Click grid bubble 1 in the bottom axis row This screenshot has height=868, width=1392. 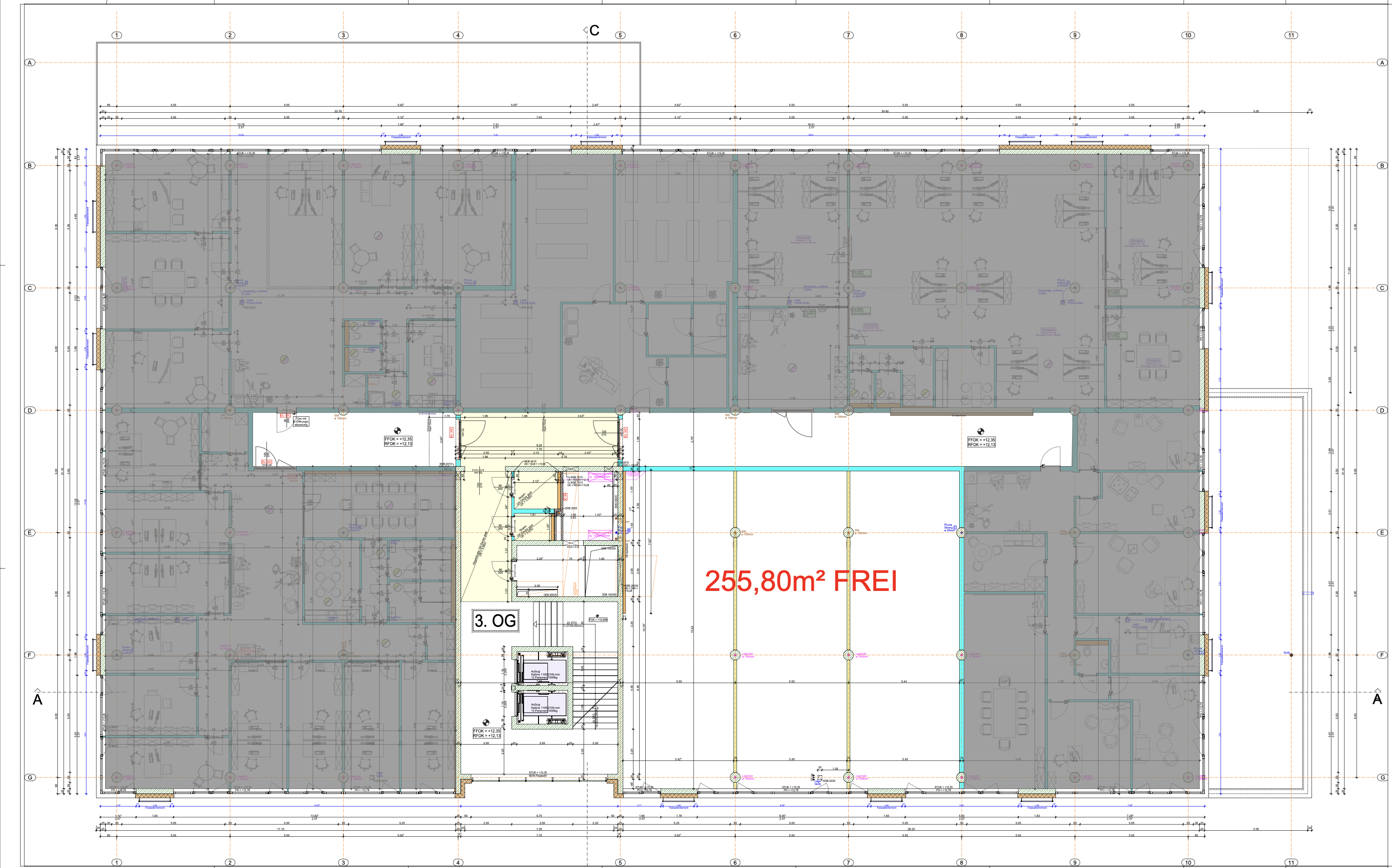[x=116, y=862]
